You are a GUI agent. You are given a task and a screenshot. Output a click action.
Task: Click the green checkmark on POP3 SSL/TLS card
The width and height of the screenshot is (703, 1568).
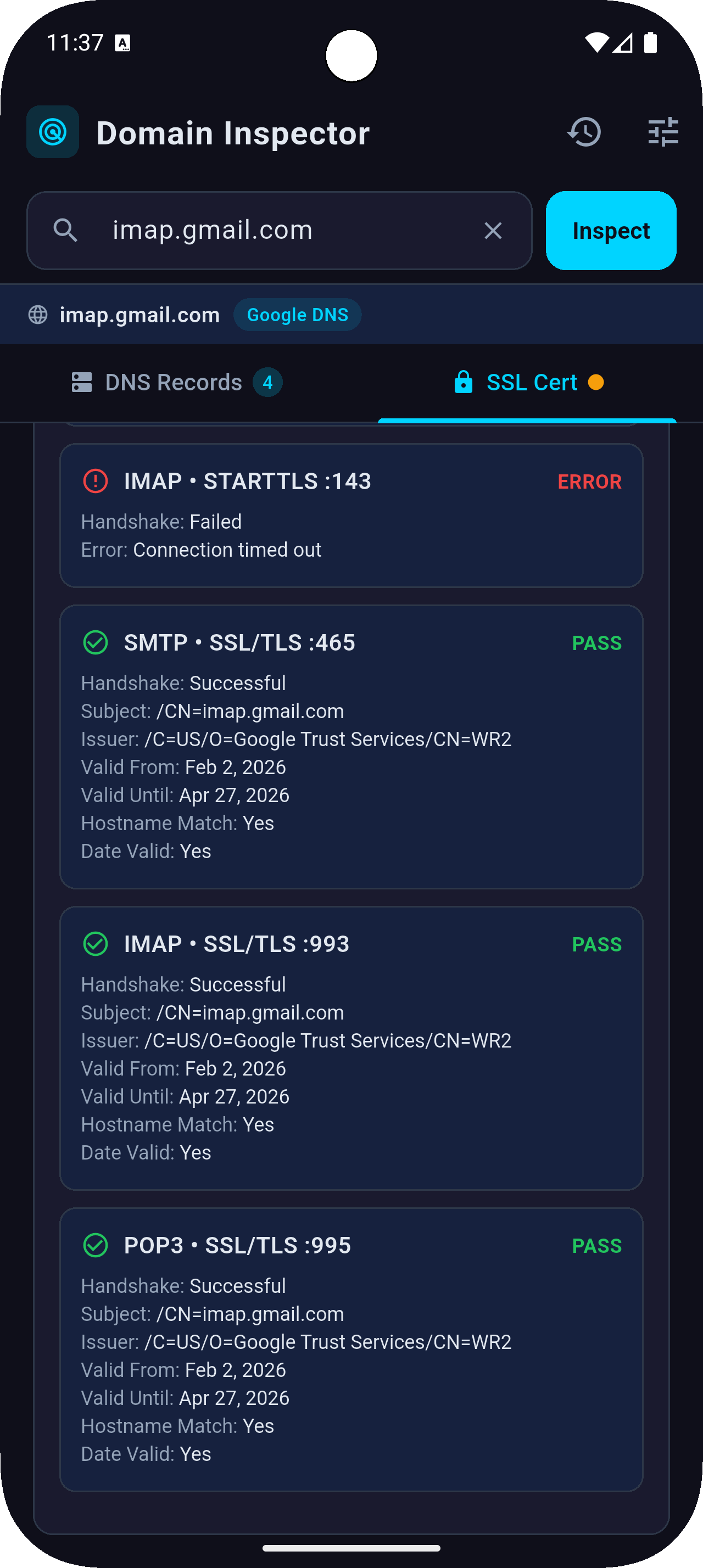[95, 1245]
